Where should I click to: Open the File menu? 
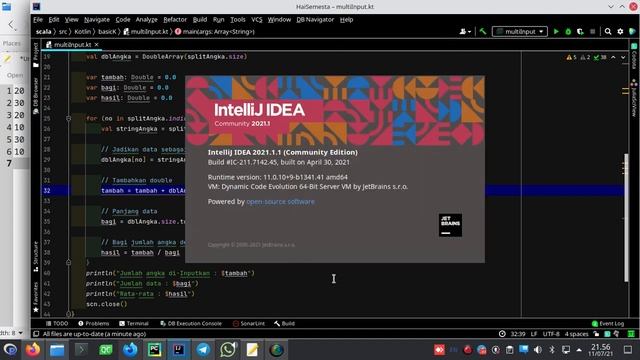38,20
